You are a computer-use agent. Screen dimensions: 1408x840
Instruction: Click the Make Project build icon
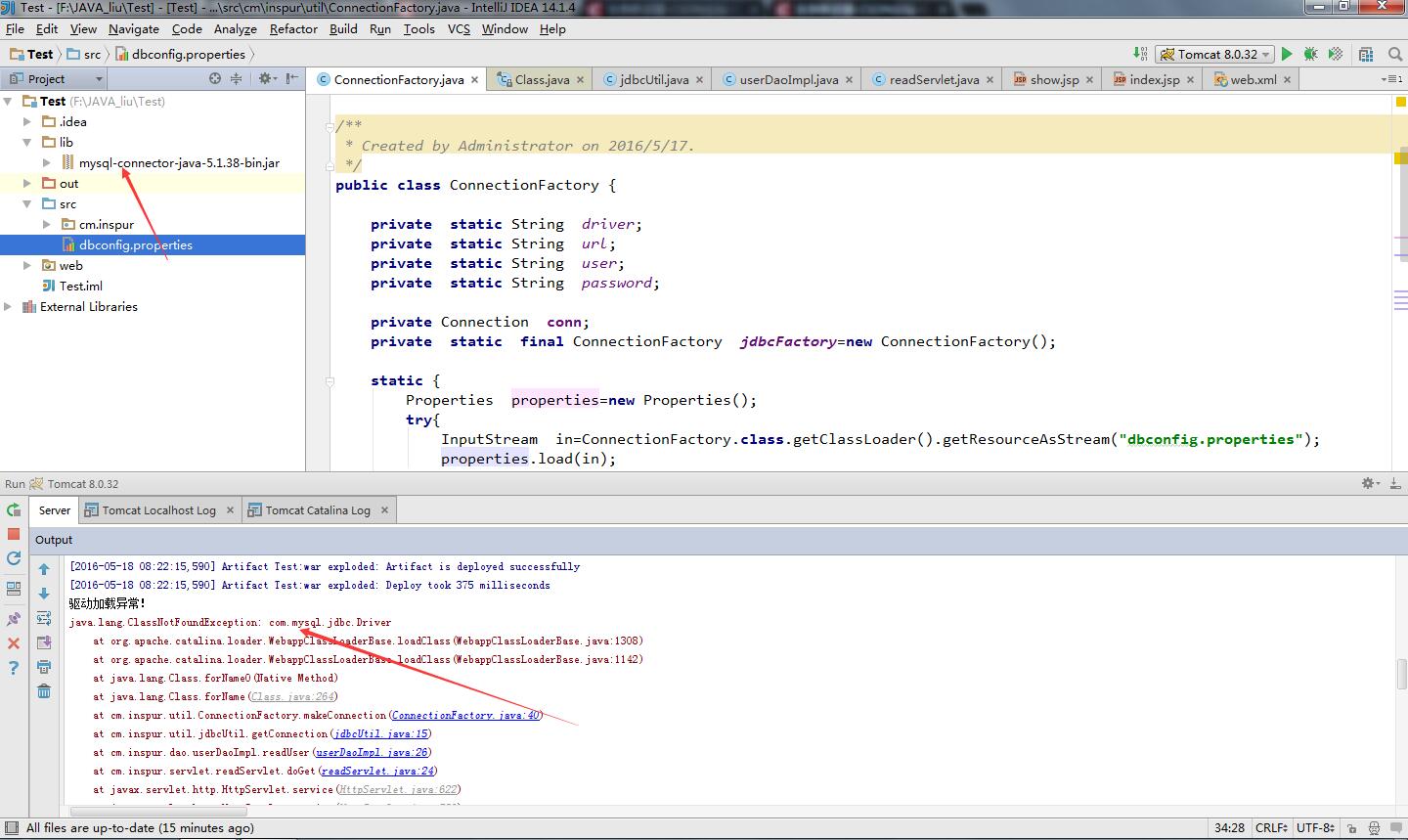[1140, 54]
